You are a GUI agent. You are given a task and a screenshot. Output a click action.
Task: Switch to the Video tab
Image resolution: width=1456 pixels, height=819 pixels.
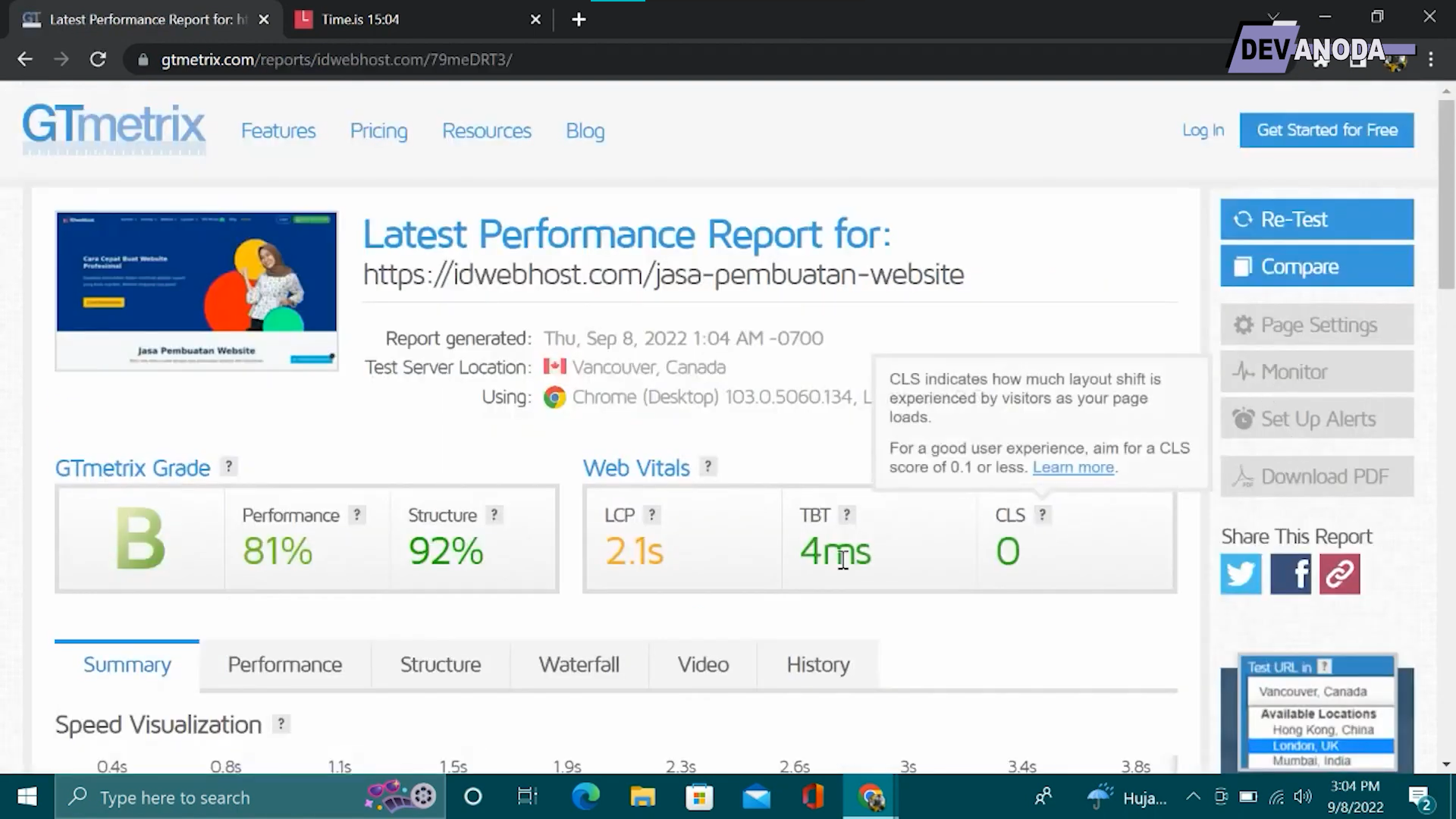pos(703,665)
